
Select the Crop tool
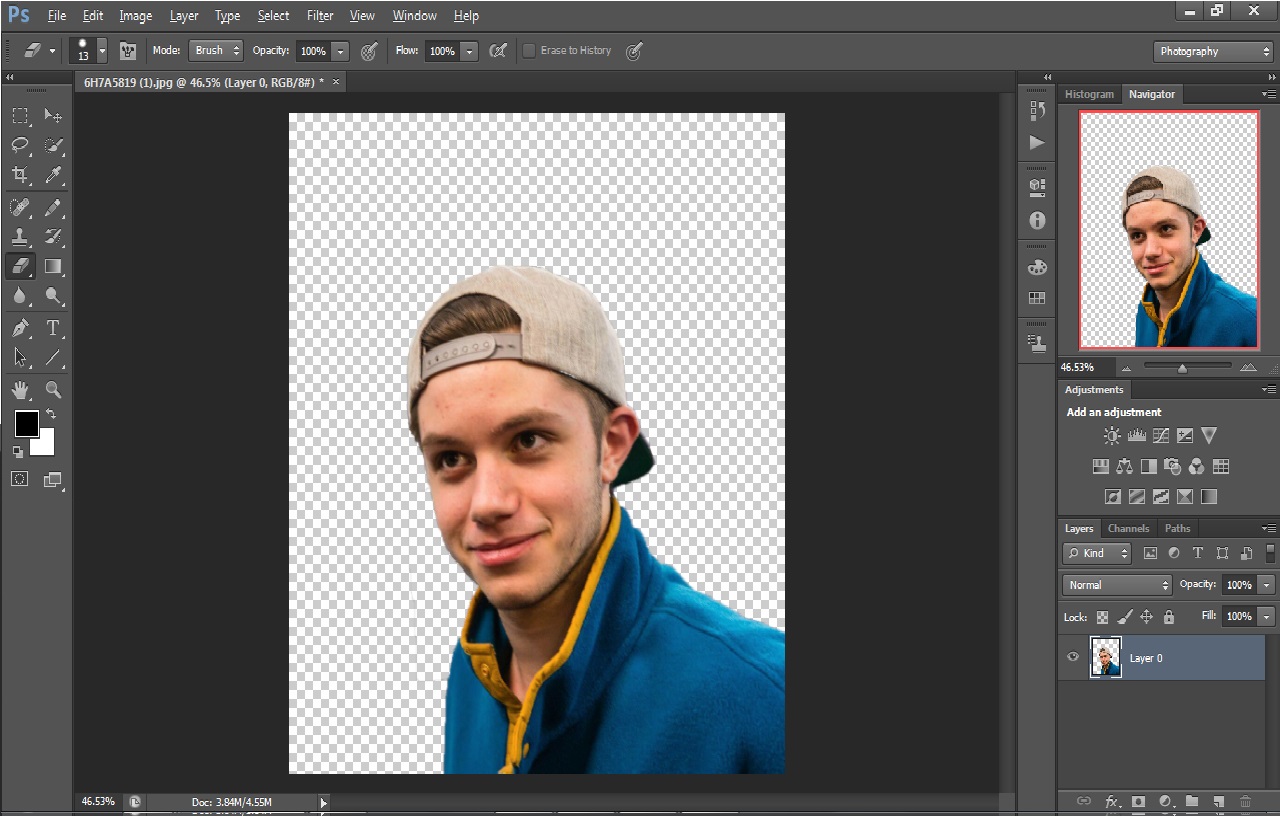click(x=20, y=176)
